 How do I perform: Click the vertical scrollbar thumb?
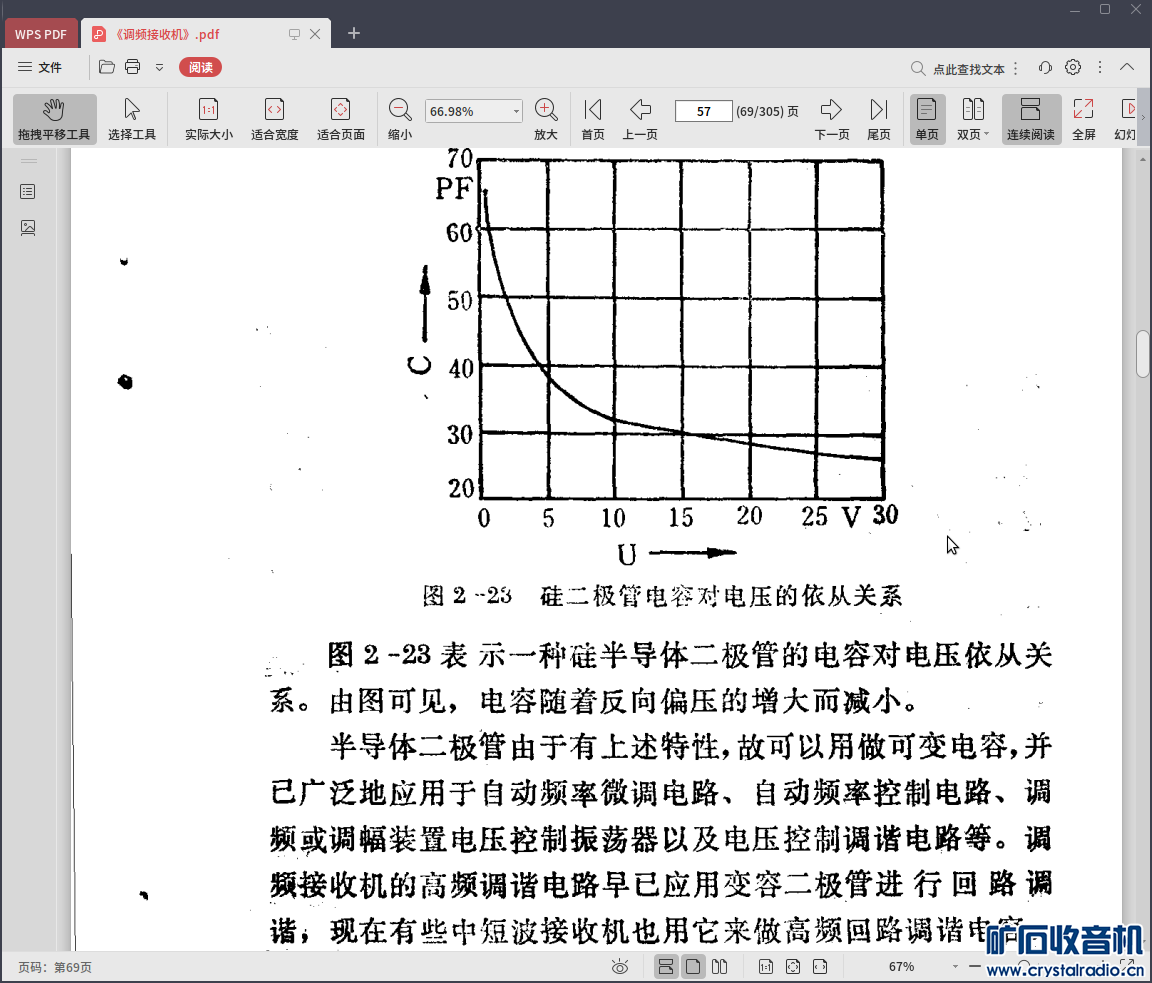pyautogui.click(x=1144, y=354)
